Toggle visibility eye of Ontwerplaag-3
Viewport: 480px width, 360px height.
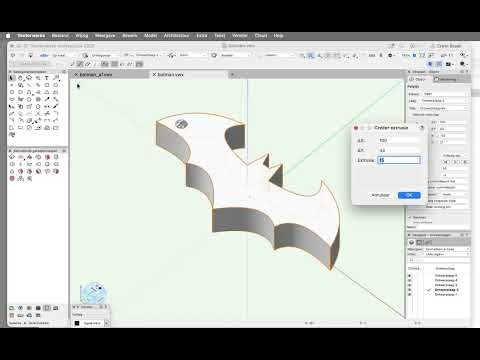(x=410, y=285)
